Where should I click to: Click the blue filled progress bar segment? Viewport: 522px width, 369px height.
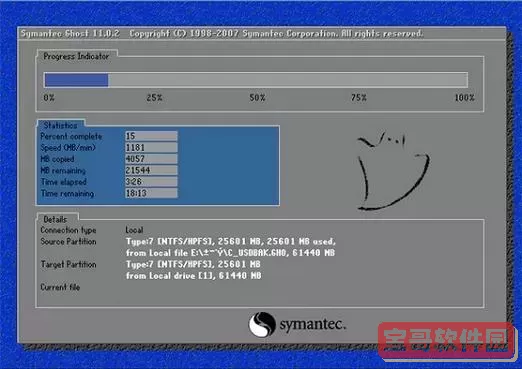point(76,80)
